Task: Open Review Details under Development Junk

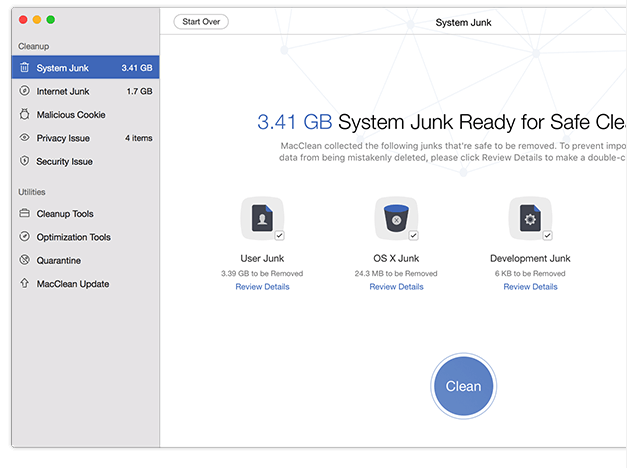Action: coord(530,287)
